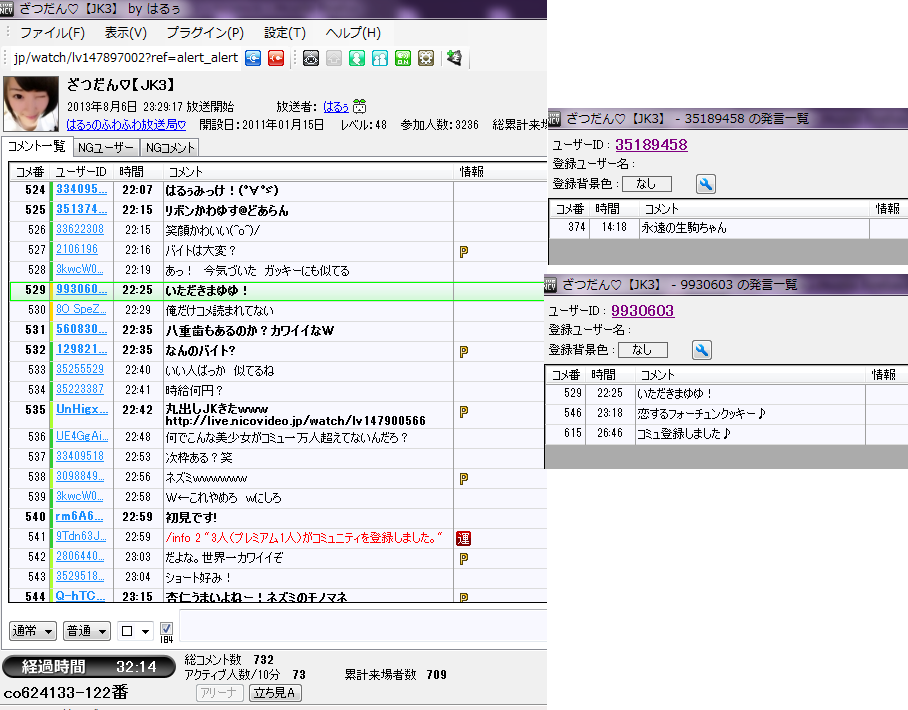This screenshot has width=908, height=710.
Task: Click the 恋するフォーチュンクッキー♪ comment row
Action: click(x=726, y=413)
